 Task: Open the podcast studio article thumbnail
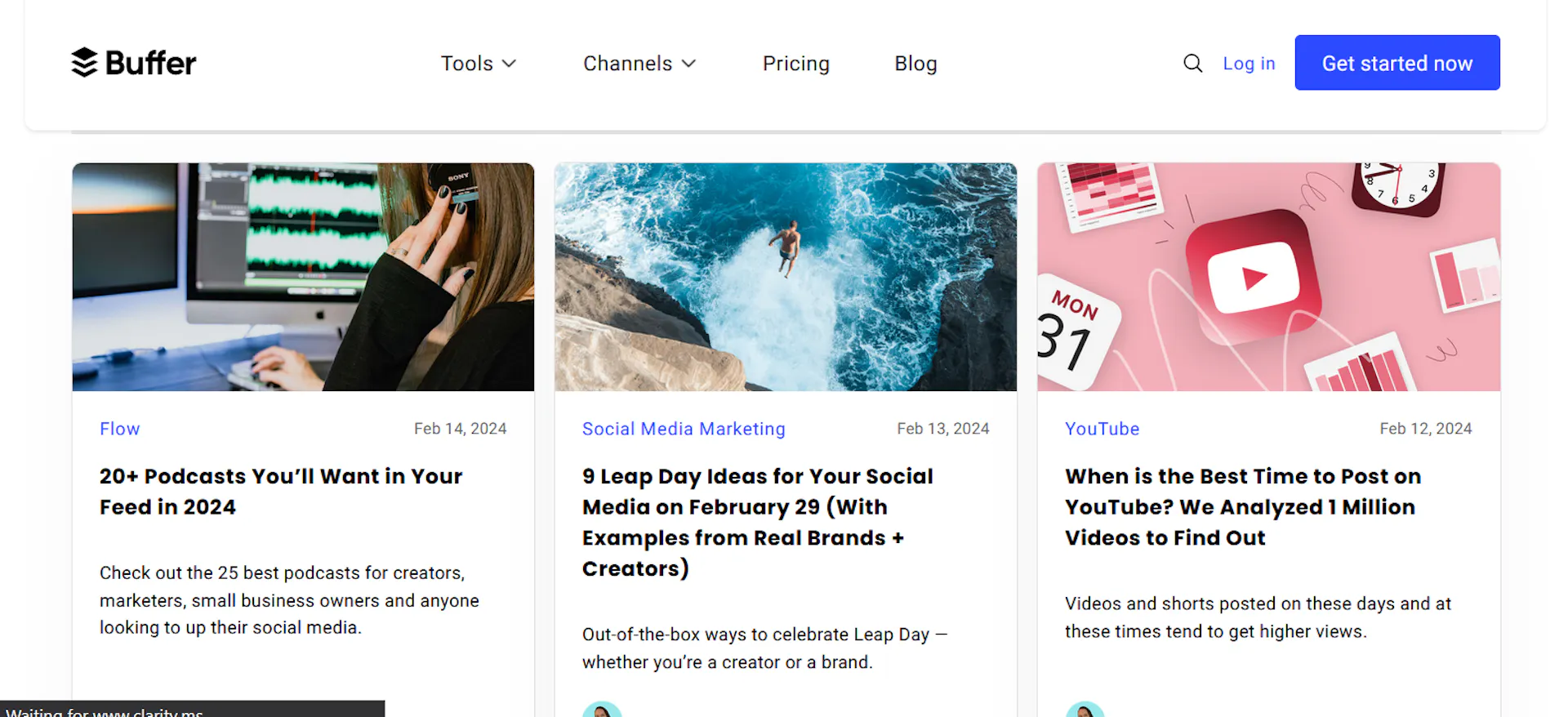[x=303, y=277]
